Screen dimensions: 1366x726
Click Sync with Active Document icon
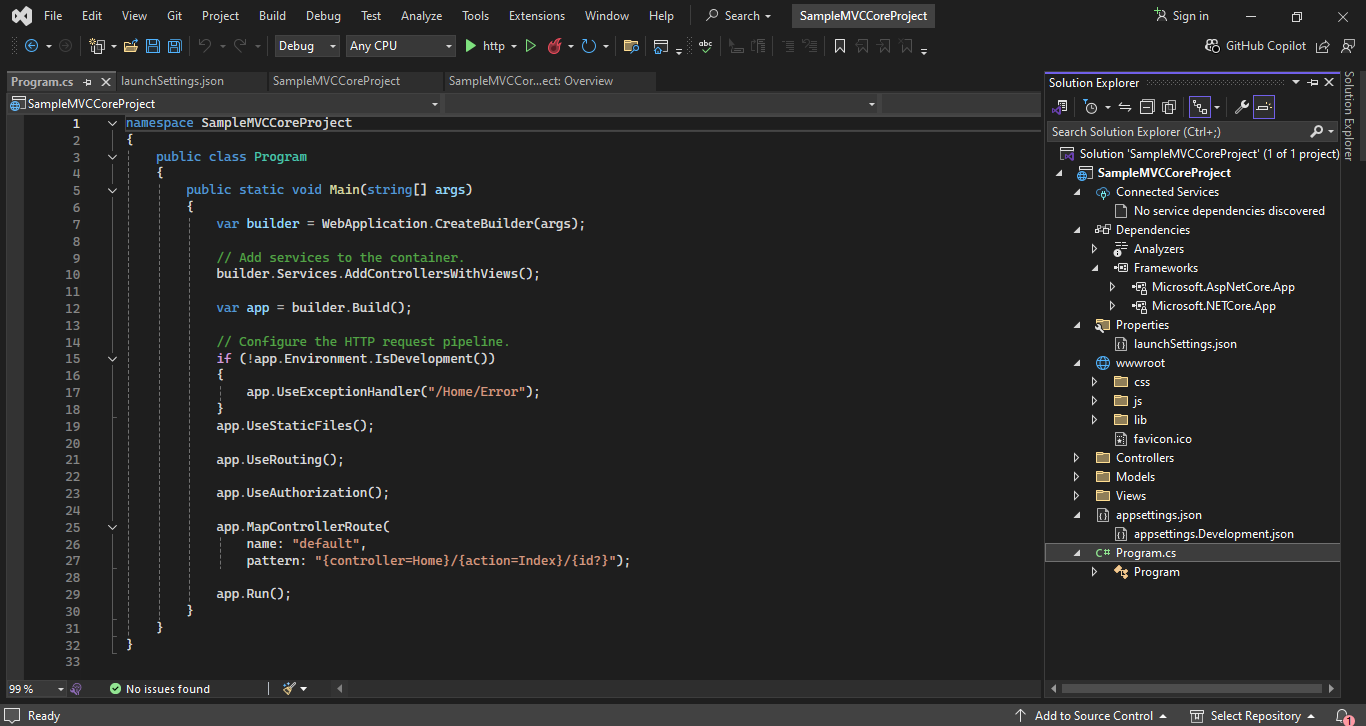coord(1125,107)
